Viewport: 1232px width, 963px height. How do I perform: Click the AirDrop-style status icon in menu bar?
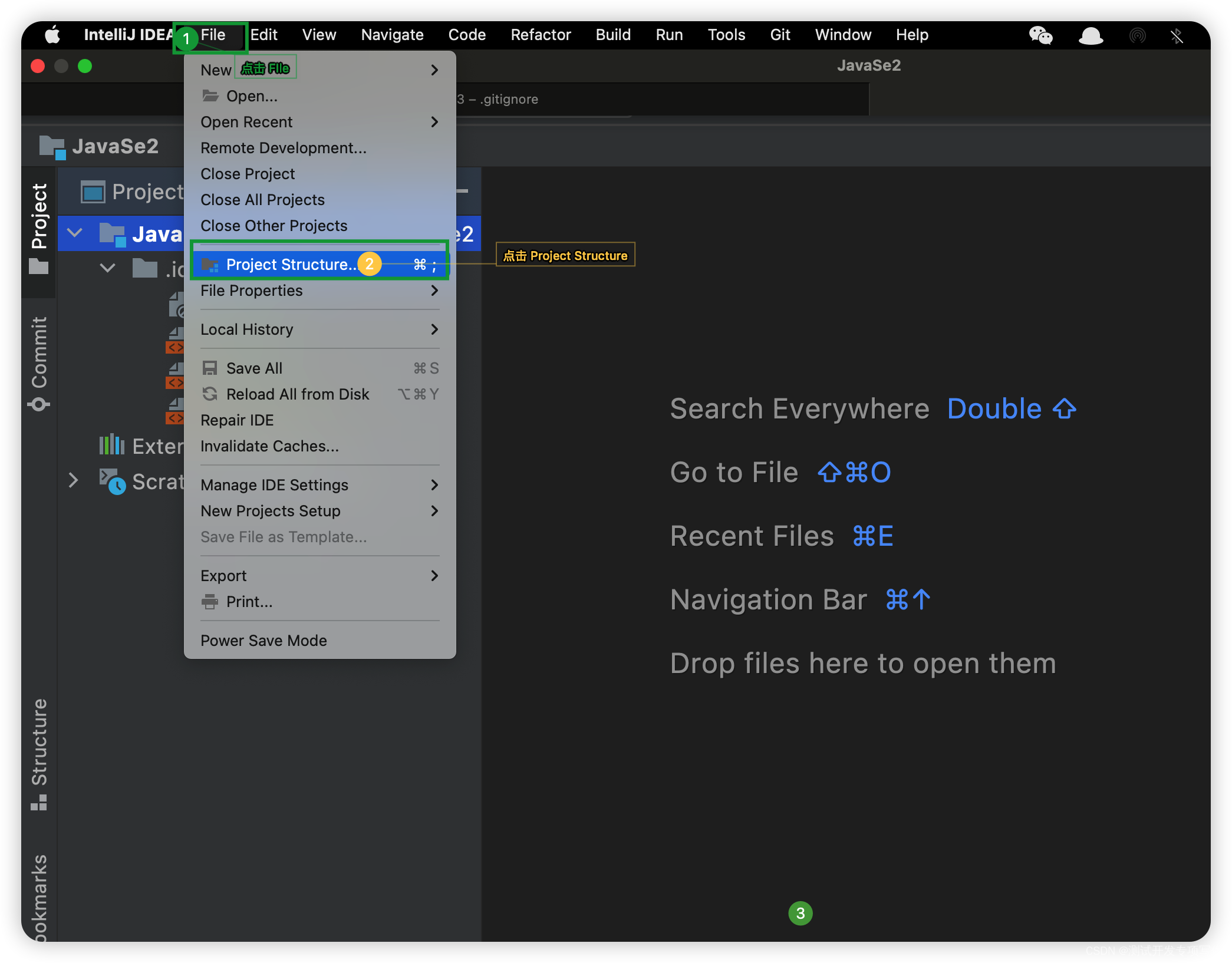[x=1138, y=35]
